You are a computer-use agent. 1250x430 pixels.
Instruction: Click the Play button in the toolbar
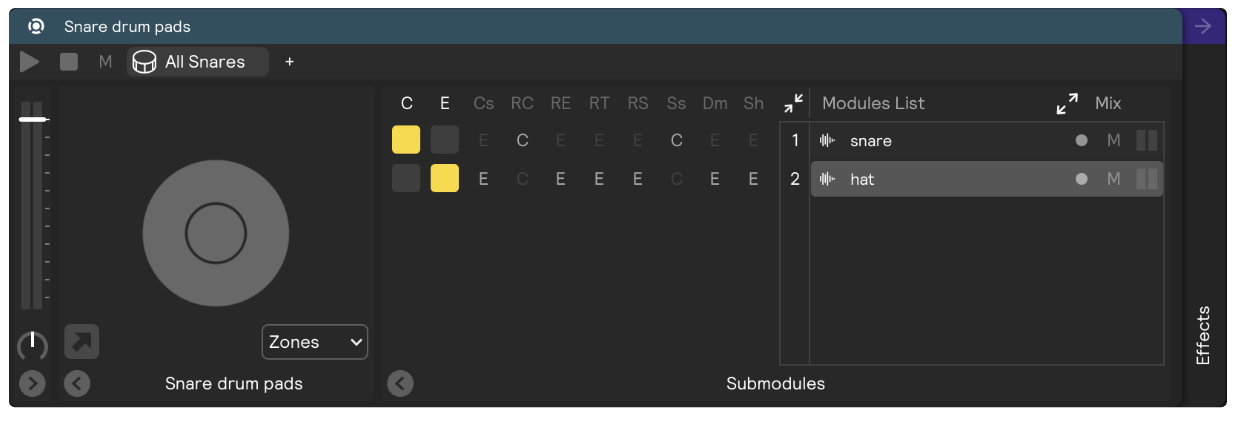pyautogui.click(x=30, y=62)
